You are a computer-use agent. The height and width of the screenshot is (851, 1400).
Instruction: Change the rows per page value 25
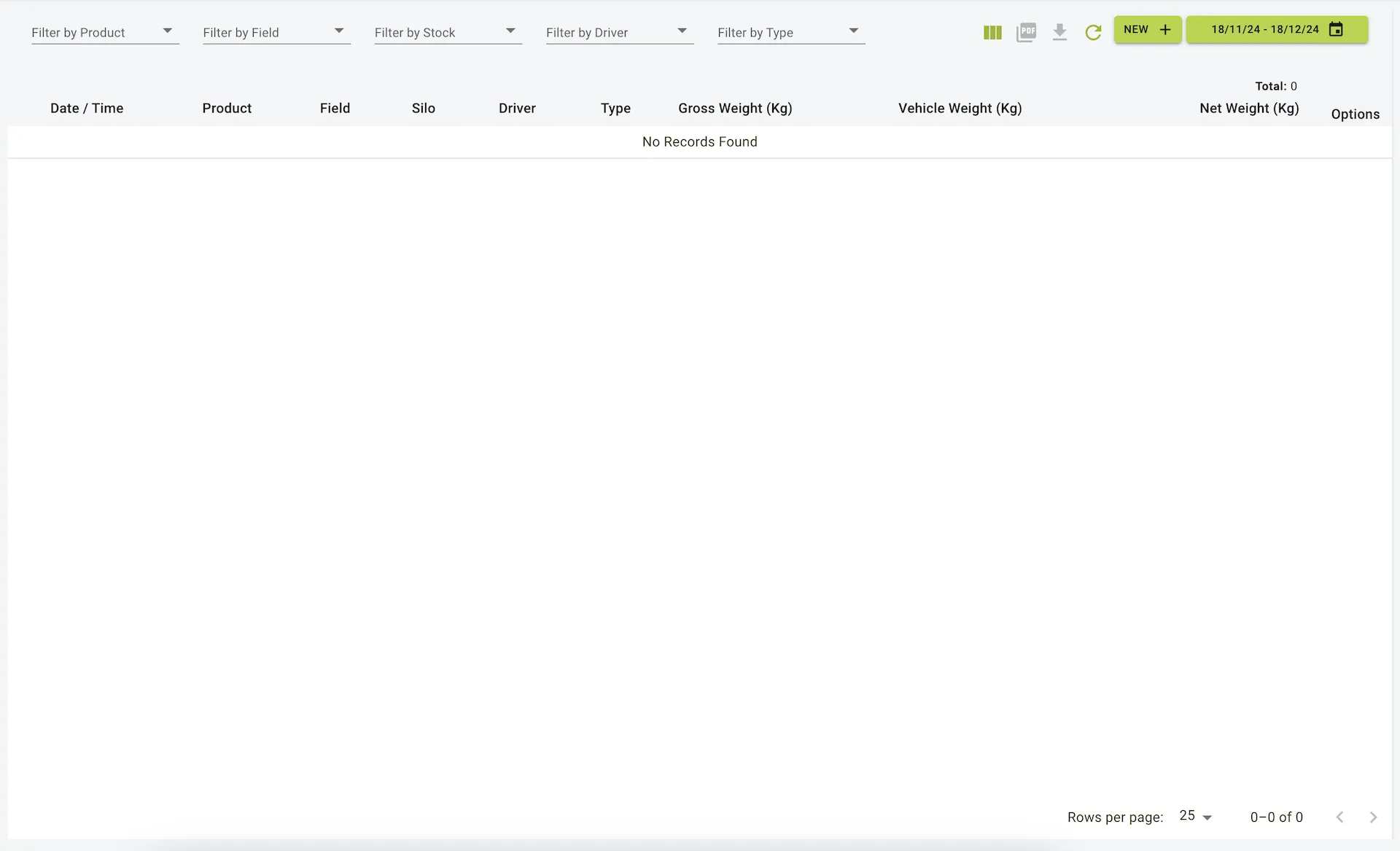[1195, 816]
